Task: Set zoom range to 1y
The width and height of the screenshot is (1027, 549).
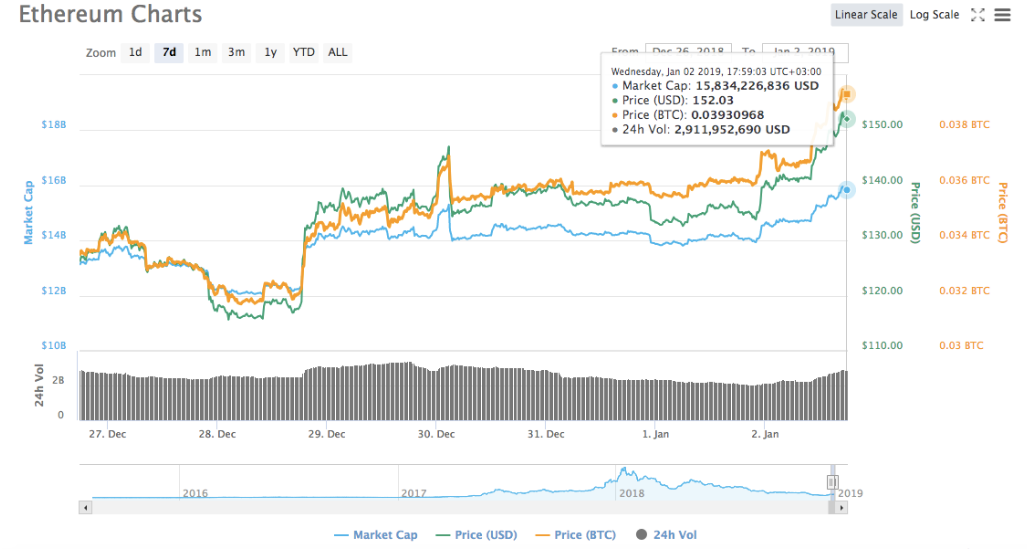Action: (x=271, y=52)
